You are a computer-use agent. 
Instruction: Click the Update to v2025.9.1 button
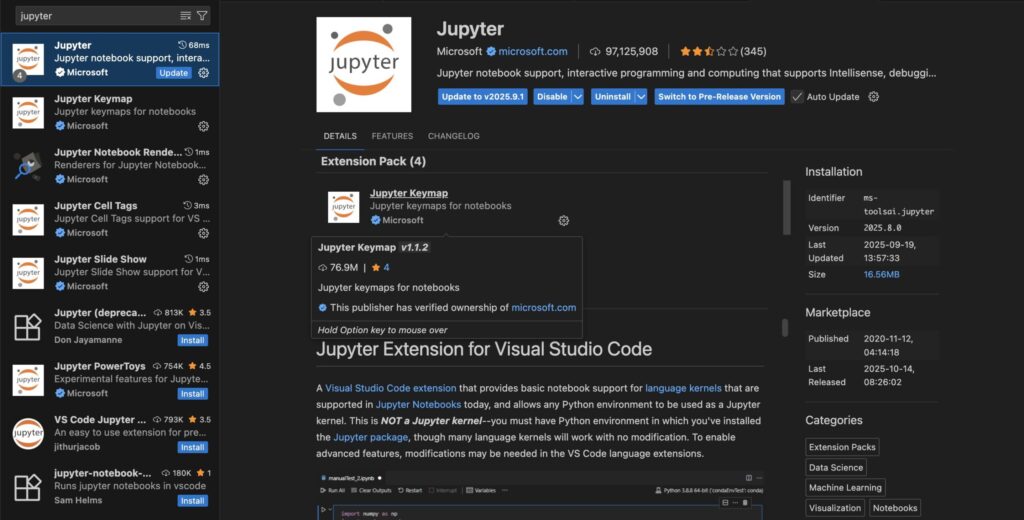coord(481,97)
